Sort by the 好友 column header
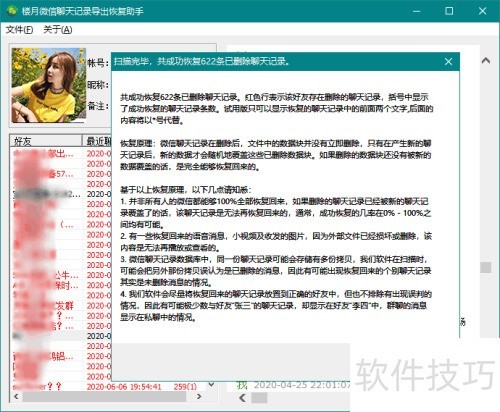This screenshot has width=500, height=412. click(x=46, y=141)
